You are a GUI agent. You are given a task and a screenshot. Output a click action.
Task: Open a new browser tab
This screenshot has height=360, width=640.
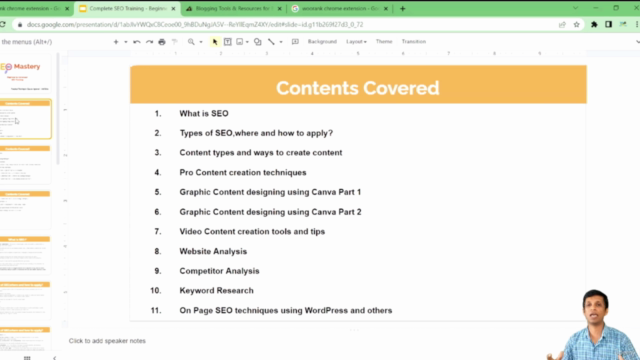pos(402,9)
